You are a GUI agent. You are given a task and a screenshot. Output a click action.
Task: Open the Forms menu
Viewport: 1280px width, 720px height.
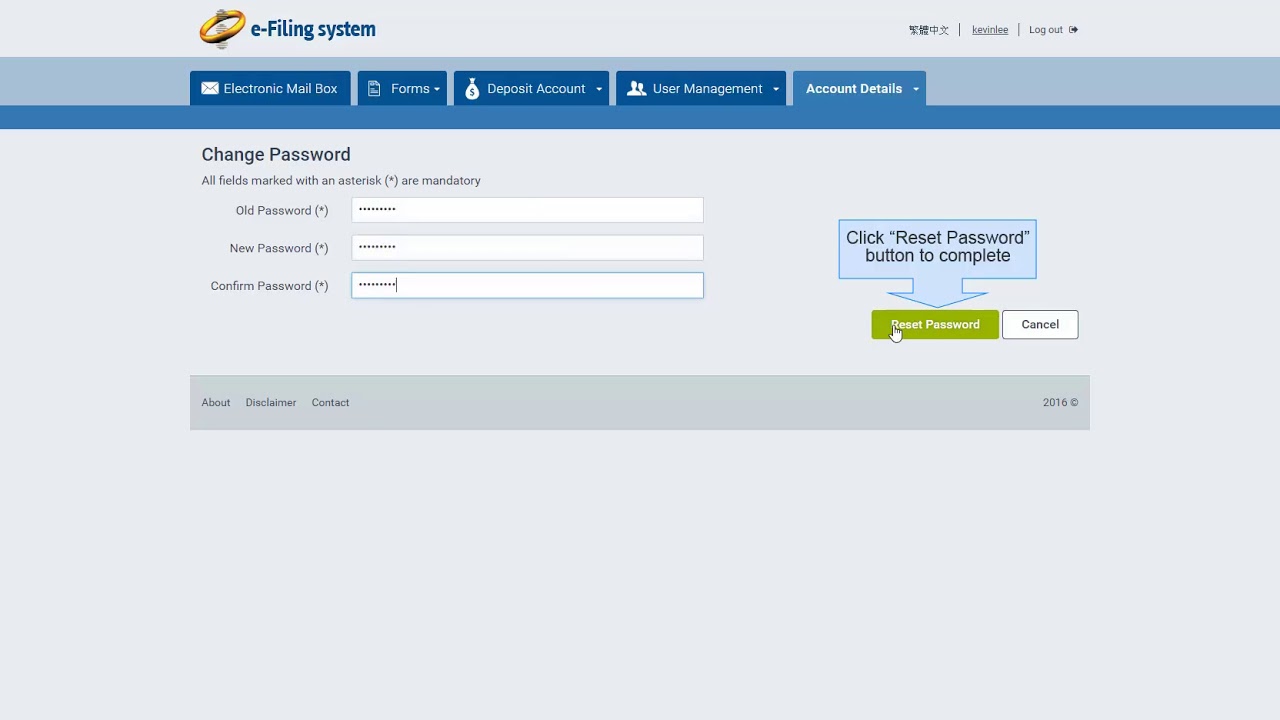402,88
